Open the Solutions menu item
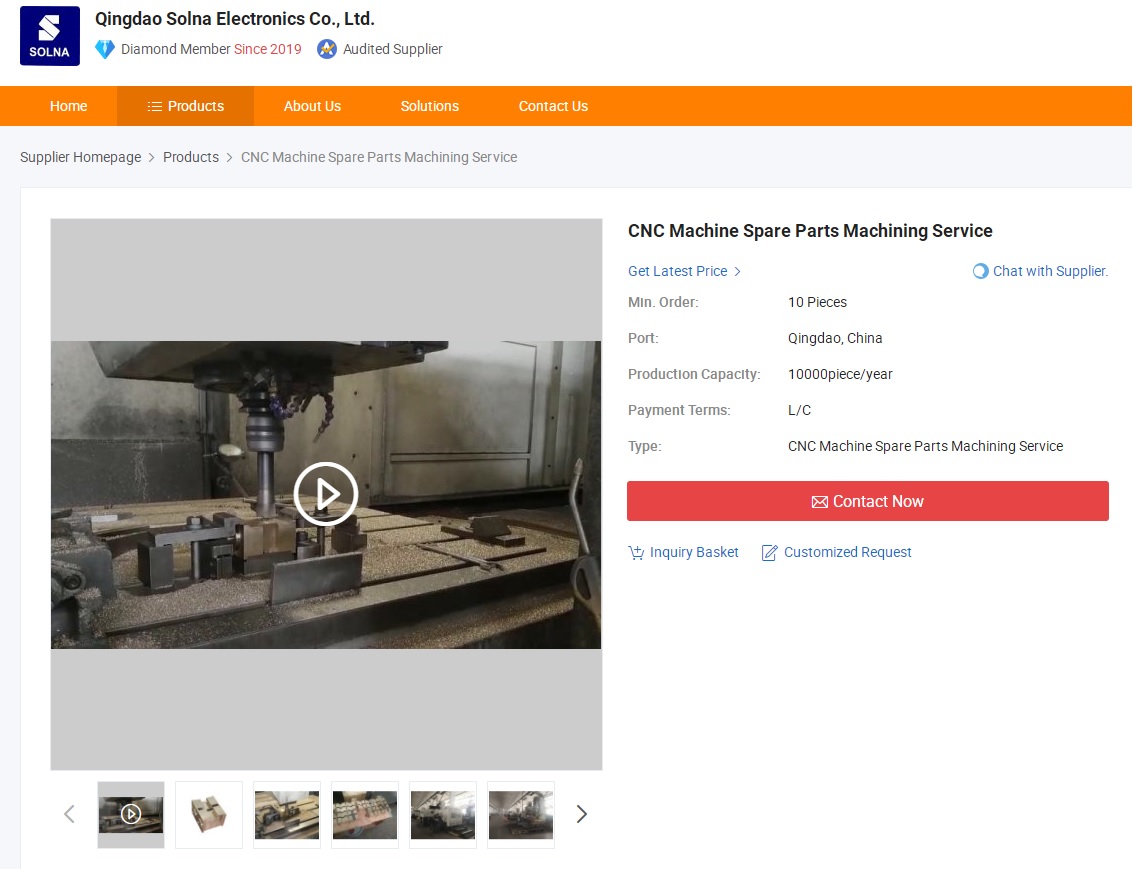This screenshot has height=869, width=1133. click(430, 106)
